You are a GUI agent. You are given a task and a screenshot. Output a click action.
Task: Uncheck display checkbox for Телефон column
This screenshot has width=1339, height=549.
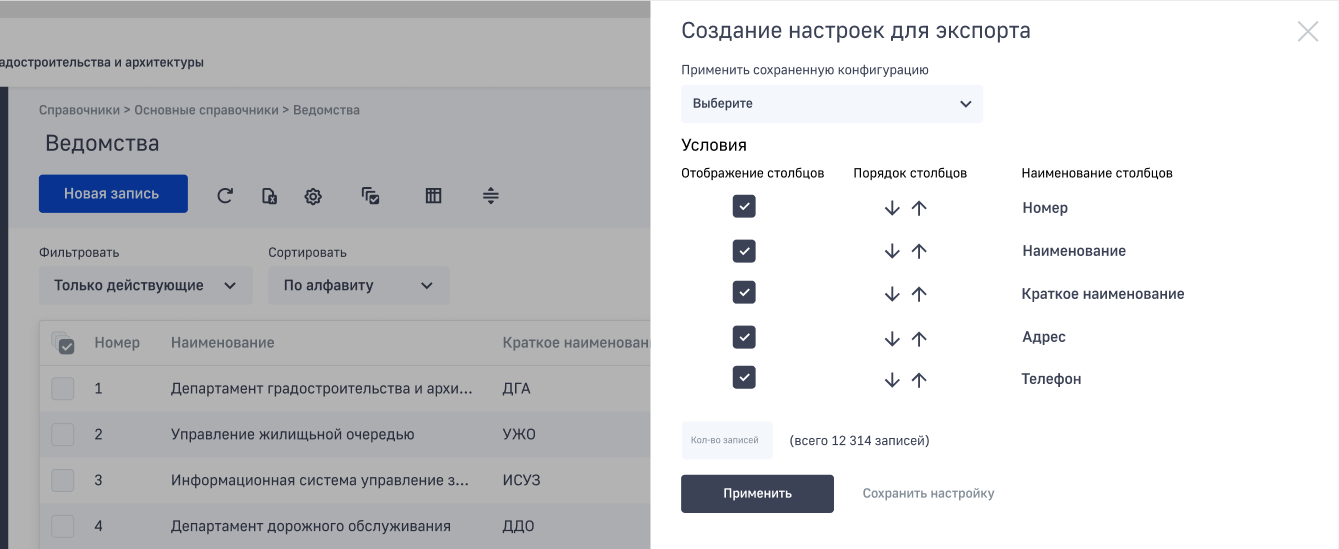(x=744, y=377)
